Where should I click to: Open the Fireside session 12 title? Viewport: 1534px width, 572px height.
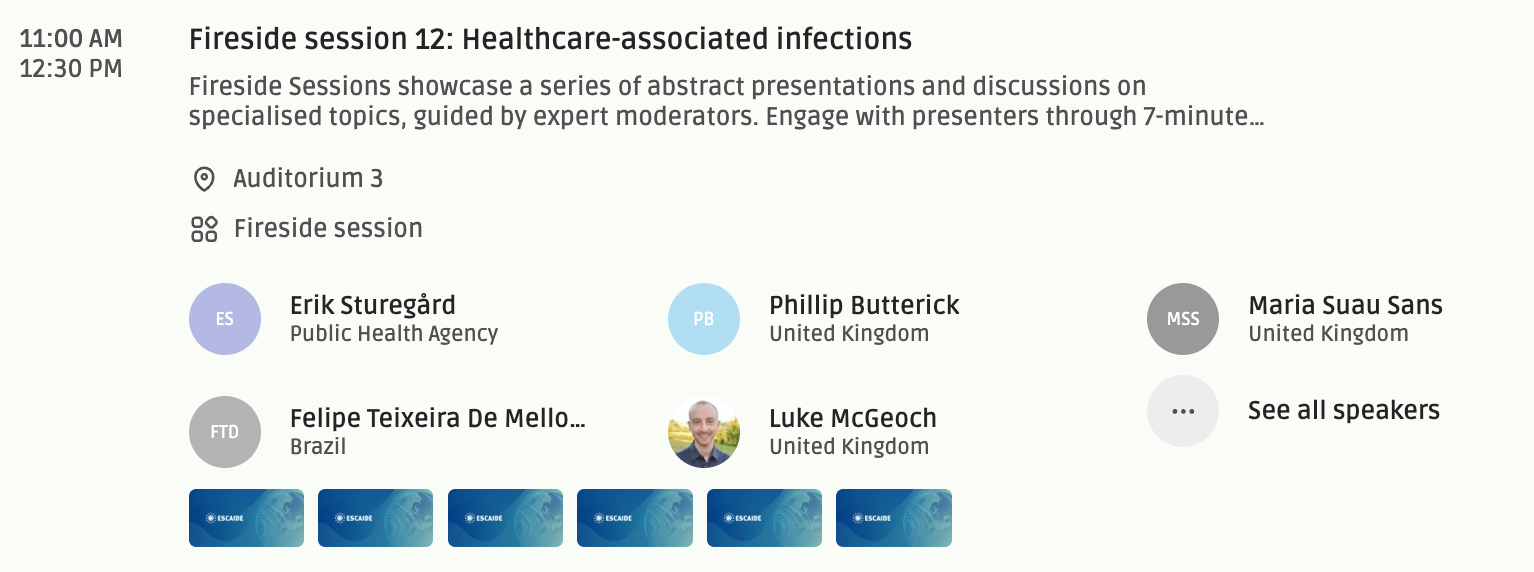point(550,39)
